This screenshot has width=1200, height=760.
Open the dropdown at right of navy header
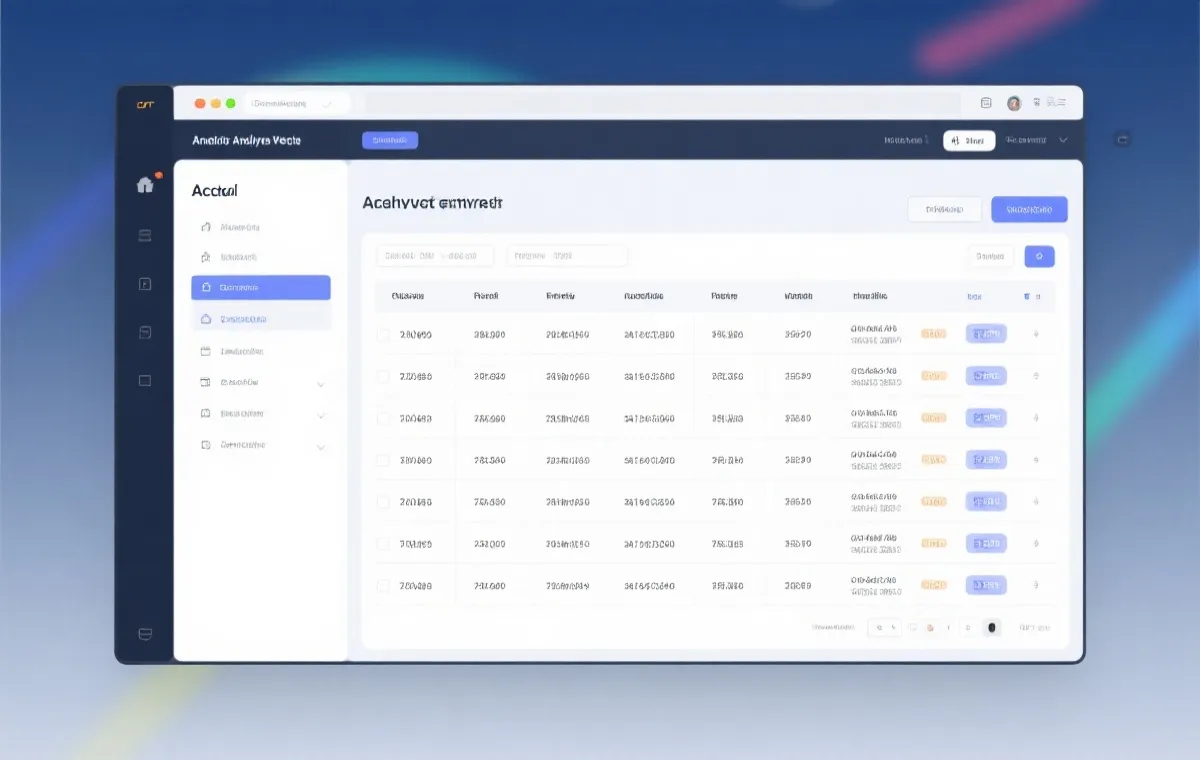(1063, 141)
